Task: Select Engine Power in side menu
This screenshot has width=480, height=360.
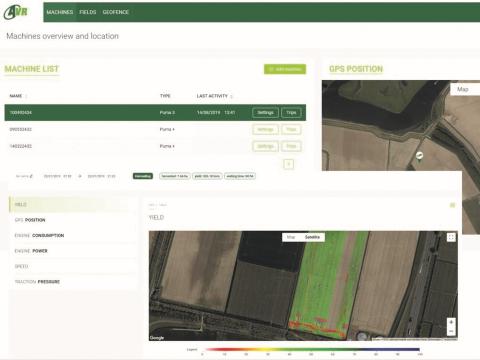Action: [73, 251]
